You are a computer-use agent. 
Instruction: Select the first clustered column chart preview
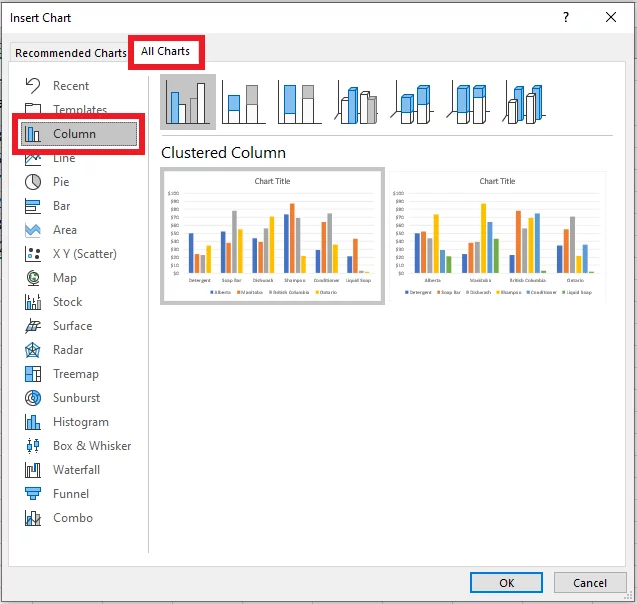(x=272, y=236)
